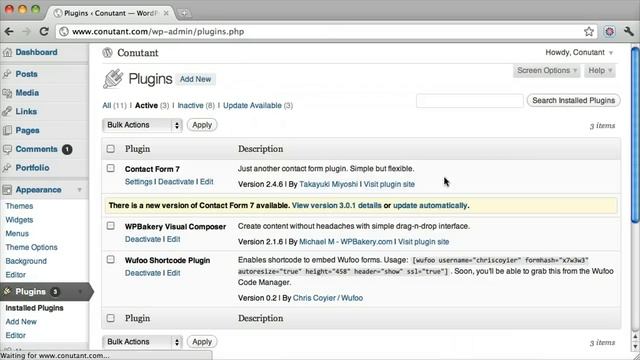View version 3.0.1 details link
Image resolution: width=640 pixels, height=360 pixels.
337,205
